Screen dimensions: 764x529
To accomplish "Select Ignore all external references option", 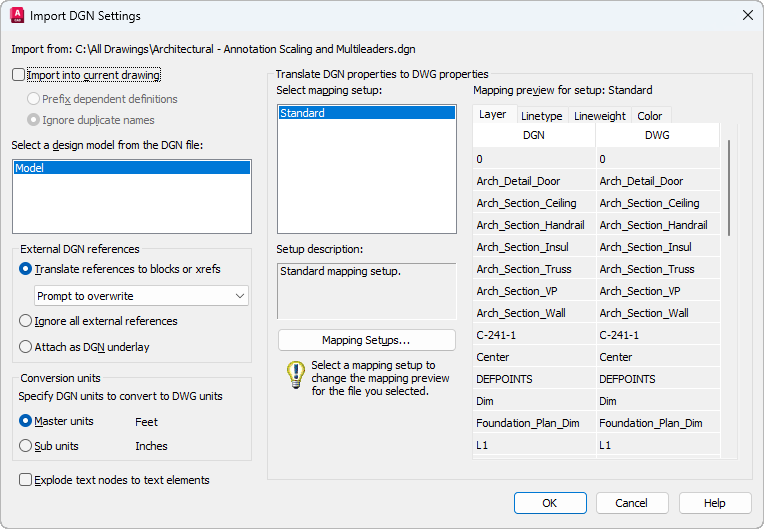I will tap(26, 321).
